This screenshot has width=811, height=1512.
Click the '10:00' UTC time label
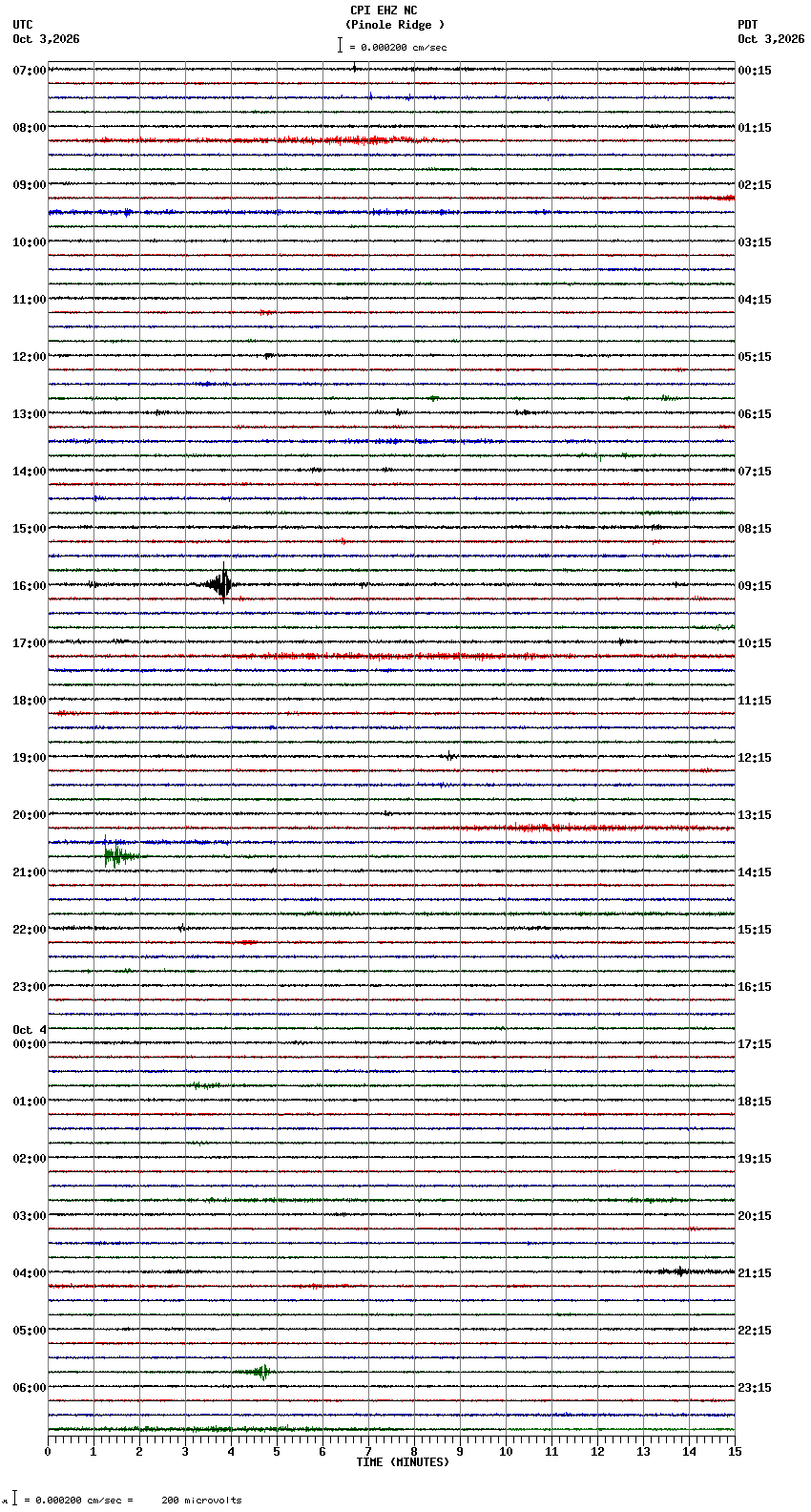pos(30,242)
